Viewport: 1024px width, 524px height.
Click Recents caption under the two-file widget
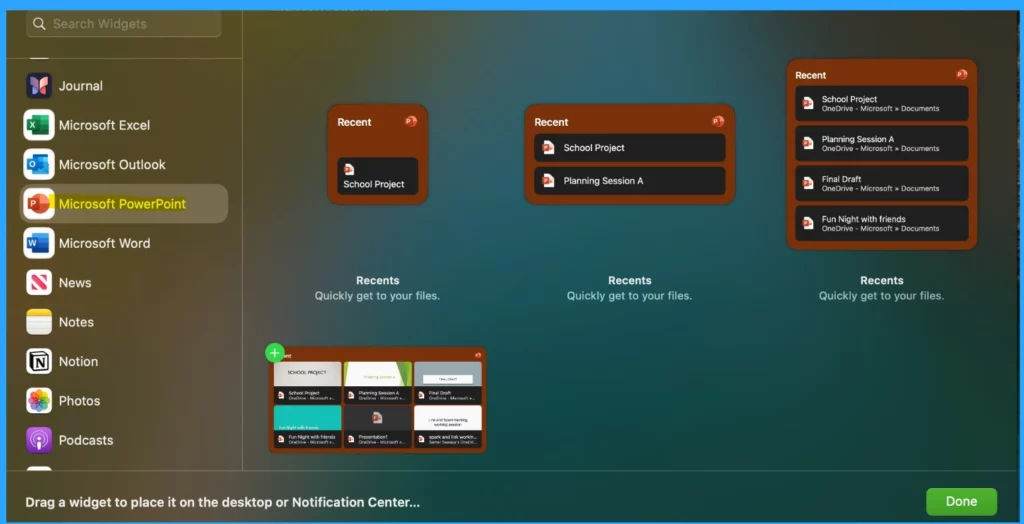pos(630,280)
